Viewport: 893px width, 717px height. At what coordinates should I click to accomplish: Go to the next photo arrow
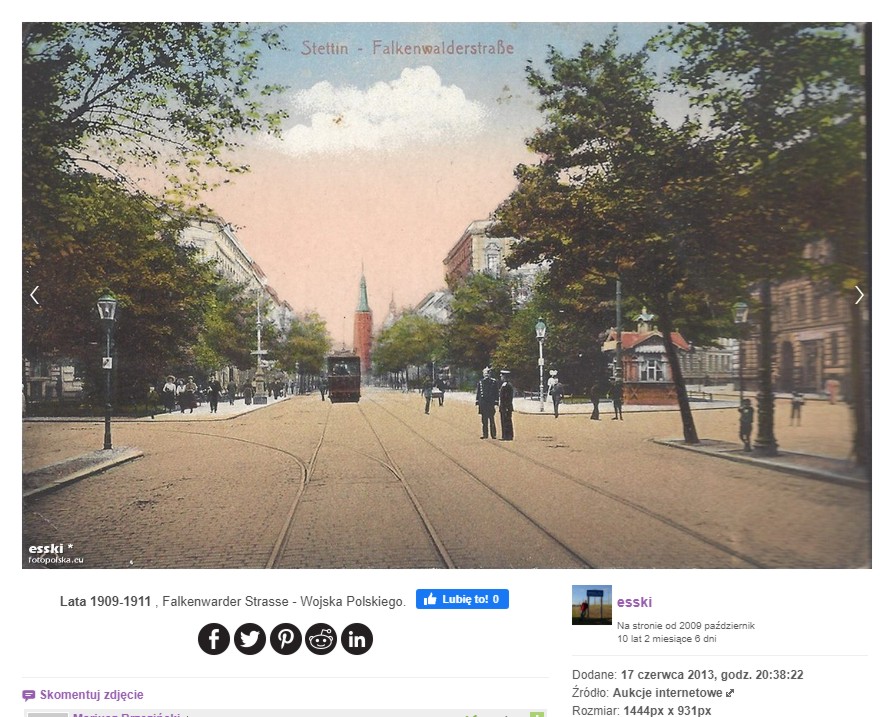pyautogui.click(x=859, y=295)
